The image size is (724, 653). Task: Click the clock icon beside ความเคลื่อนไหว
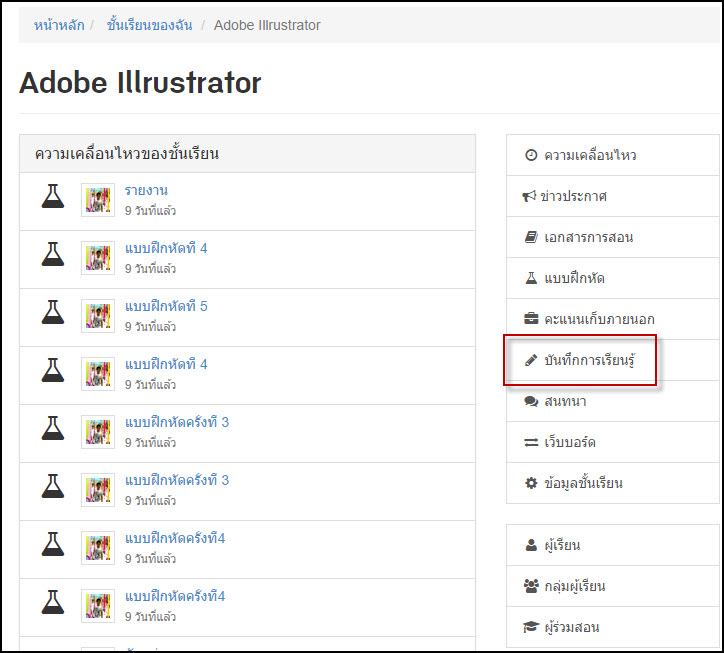coord(531,155)
